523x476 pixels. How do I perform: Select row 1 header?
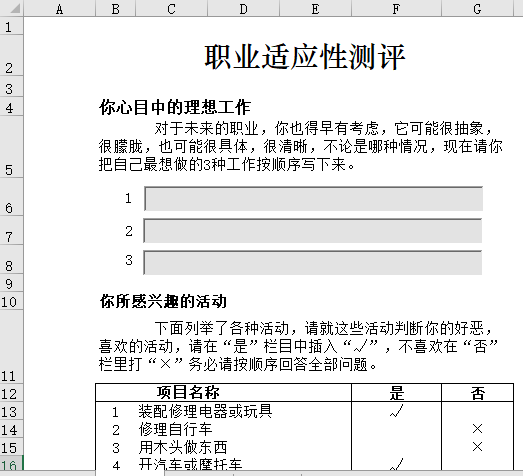tap(12, 26)
